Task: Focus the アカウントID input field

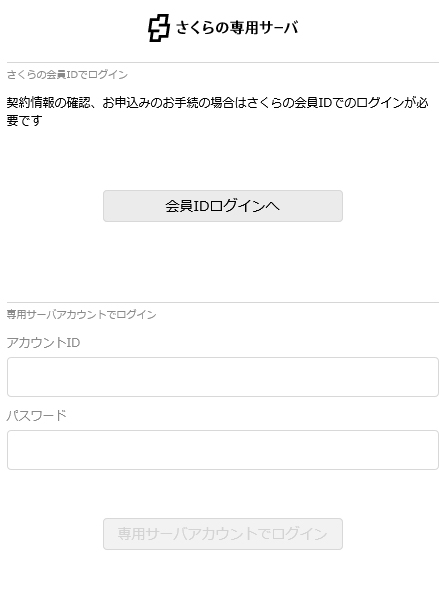Action: [223, 377]
